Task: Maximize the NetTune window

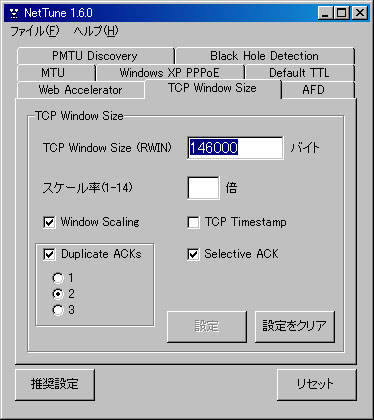Action: coord(342,13)
